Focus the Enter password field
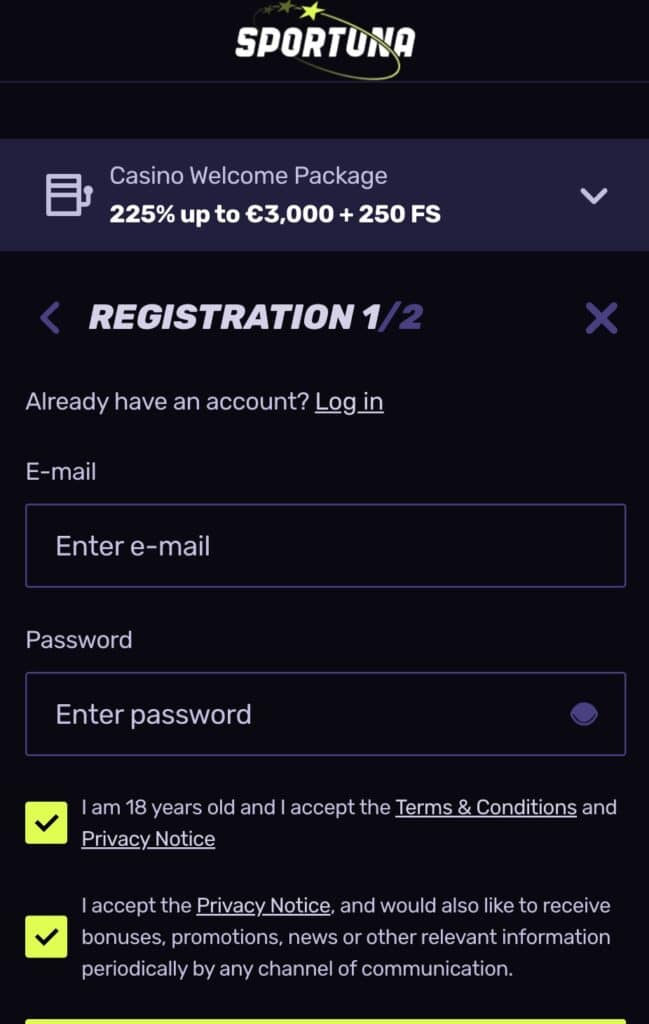Screen dimensions: 649x1024 (x=325, y=714)
